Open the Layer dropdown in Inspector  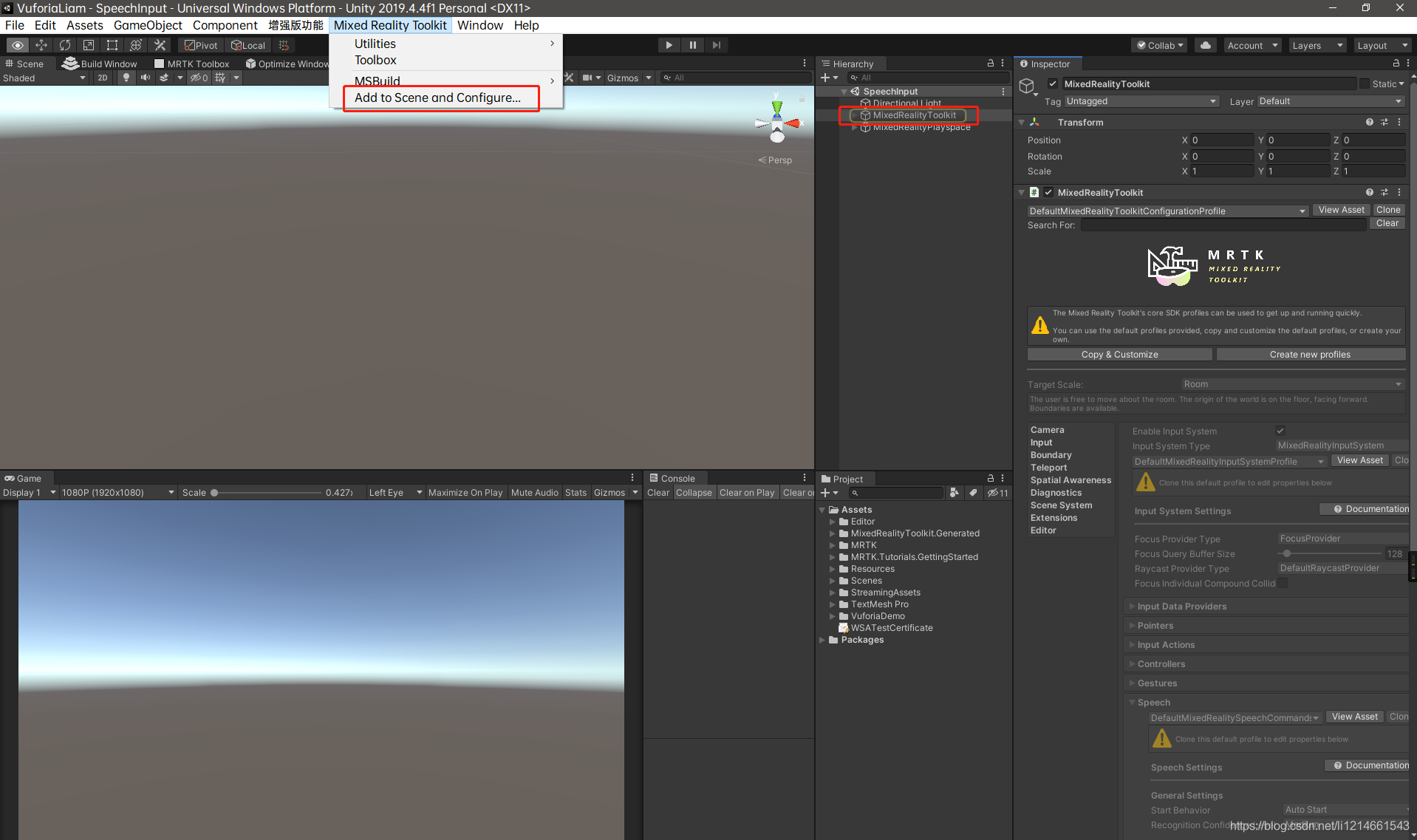[1331, 101]
